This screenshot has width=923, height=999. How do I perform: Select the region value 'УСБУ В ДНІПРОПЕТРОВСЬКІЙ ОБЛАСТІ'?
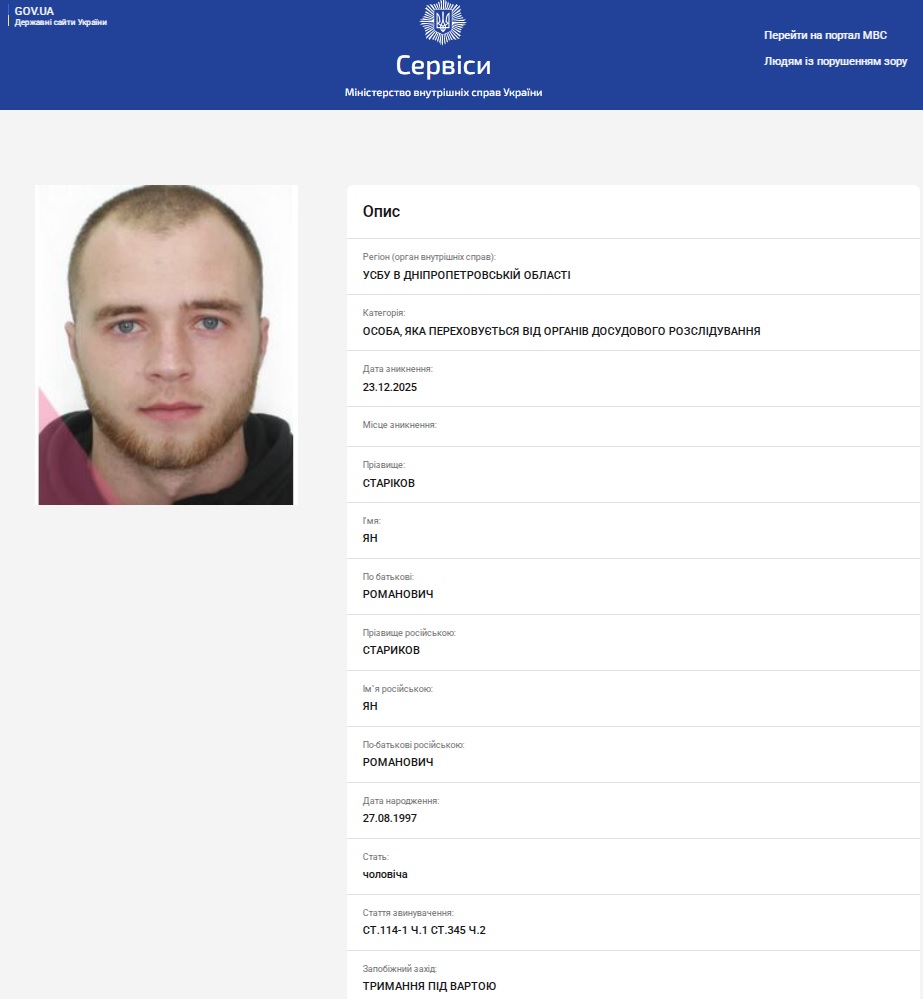[466, 275]
